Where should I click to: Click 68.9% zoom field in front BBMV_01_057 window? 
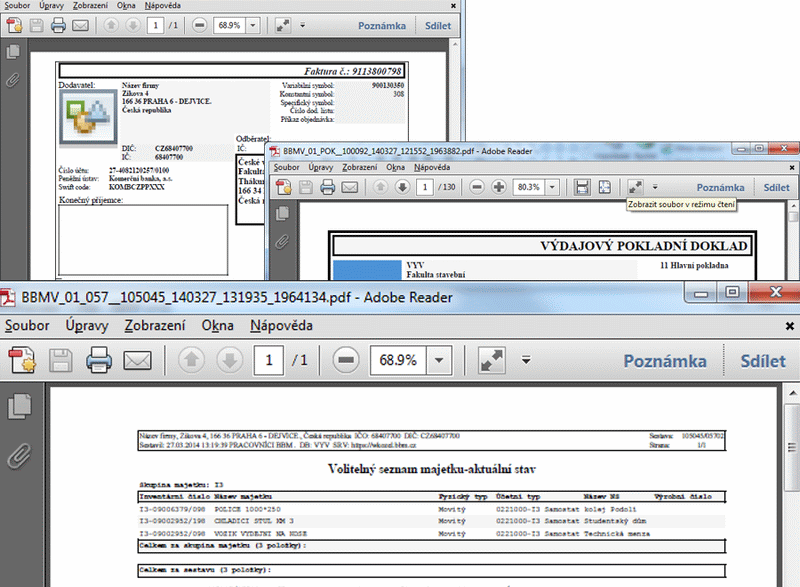pyautogui.click(x=398, y=361)
